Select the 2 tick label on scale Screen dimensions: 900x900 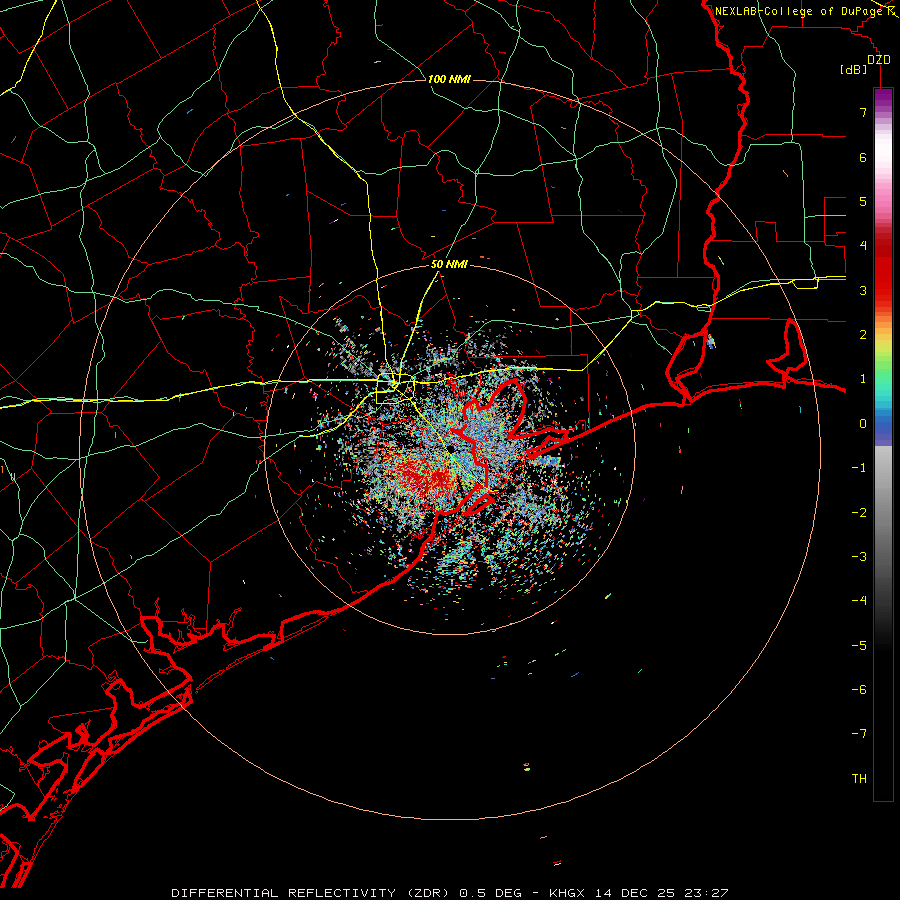863,335
